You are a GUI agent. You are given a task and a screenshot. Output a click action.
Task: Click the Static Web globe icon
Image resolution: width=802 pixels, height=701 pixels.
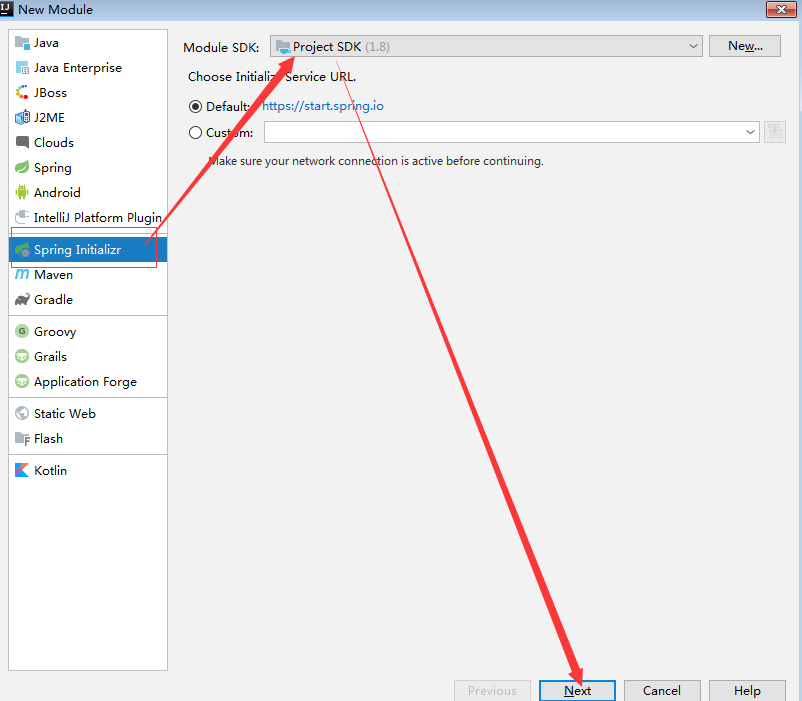22,413
